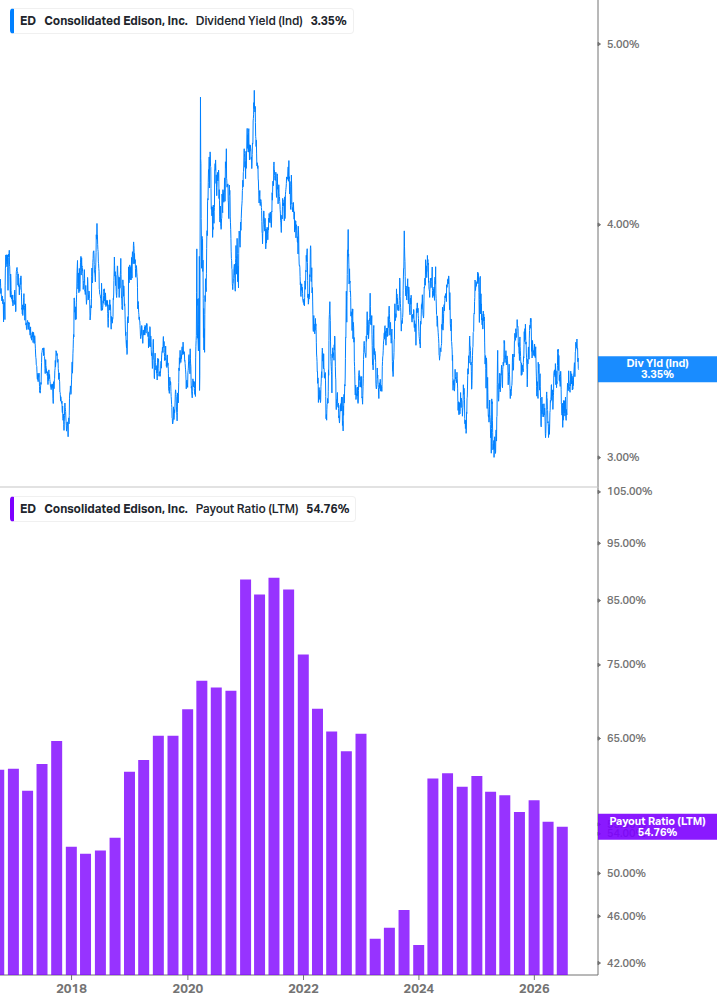
Task: Click the Payout Ratio (LTM) legend label
Action: click(247, 509)
